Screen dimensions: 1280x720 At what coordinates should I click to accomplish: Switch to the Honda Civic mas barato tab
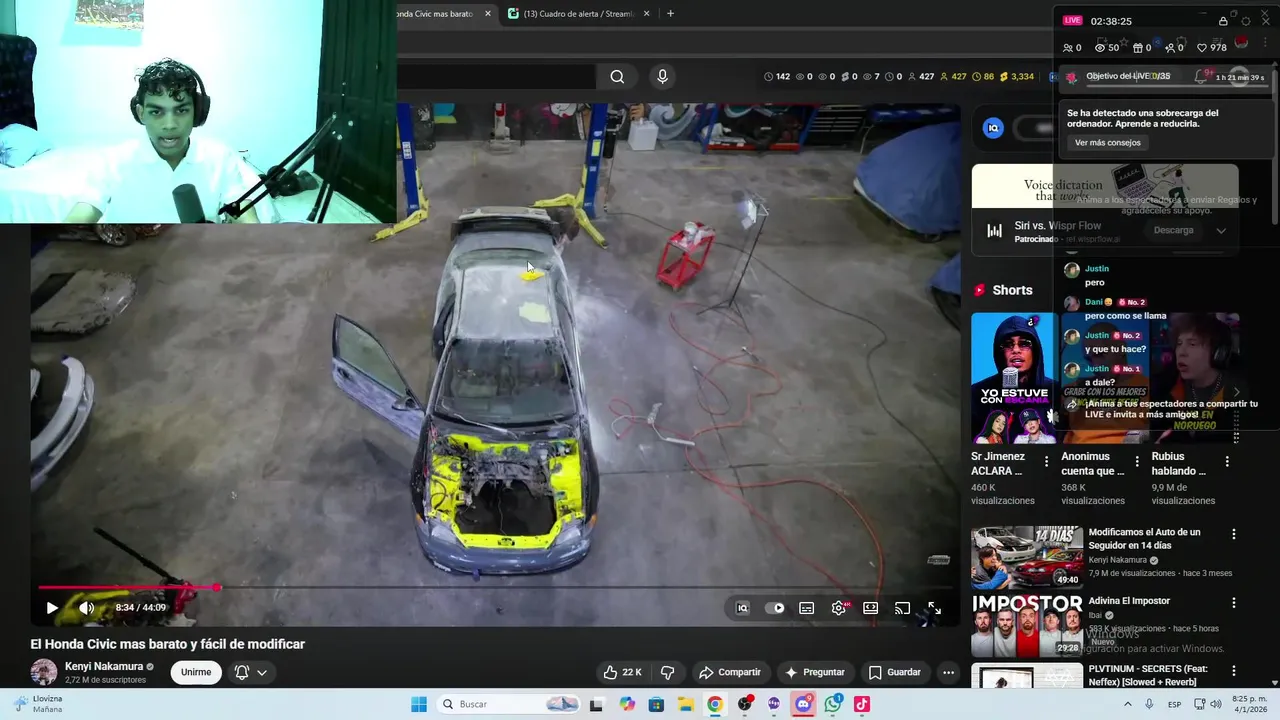click(x=435, y=14)
